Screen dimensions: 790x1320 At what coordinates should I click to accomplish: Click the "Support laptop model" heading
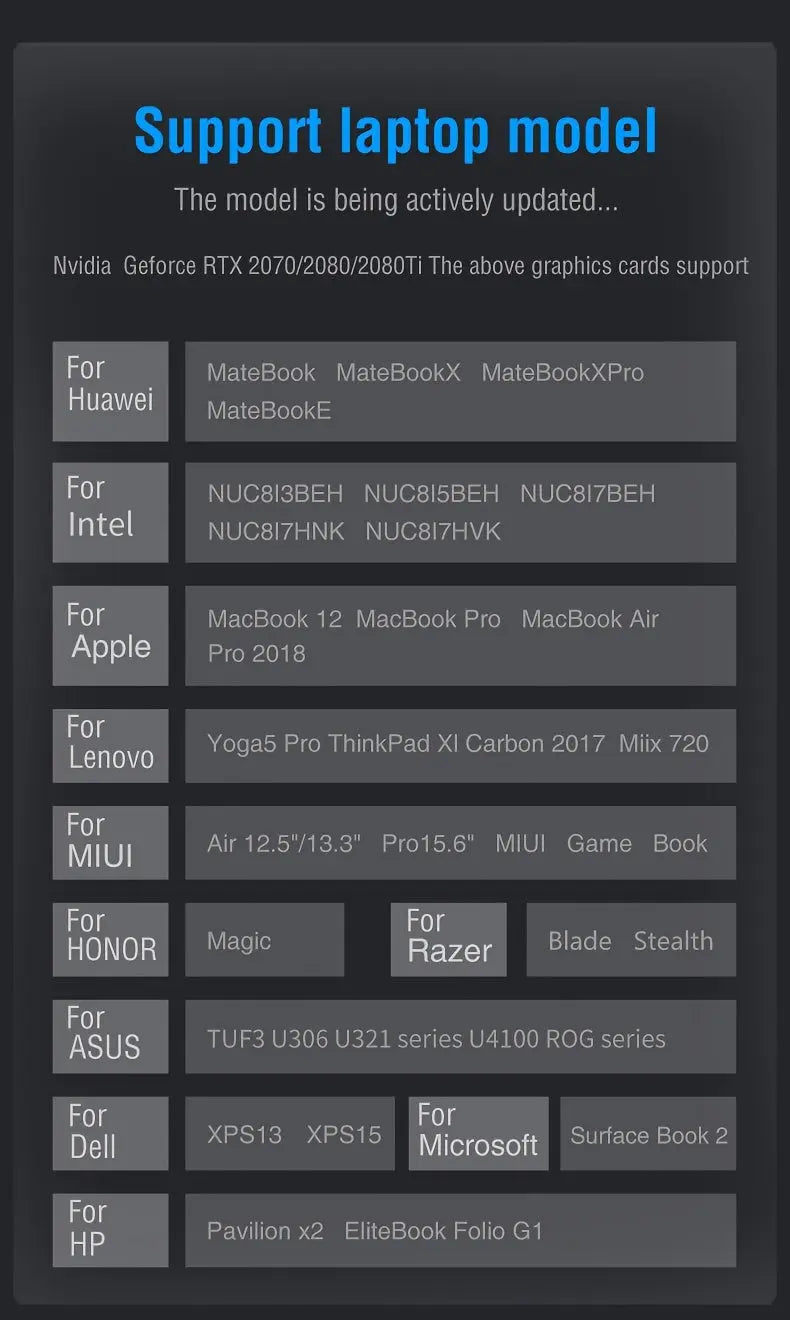pos(396,131)
